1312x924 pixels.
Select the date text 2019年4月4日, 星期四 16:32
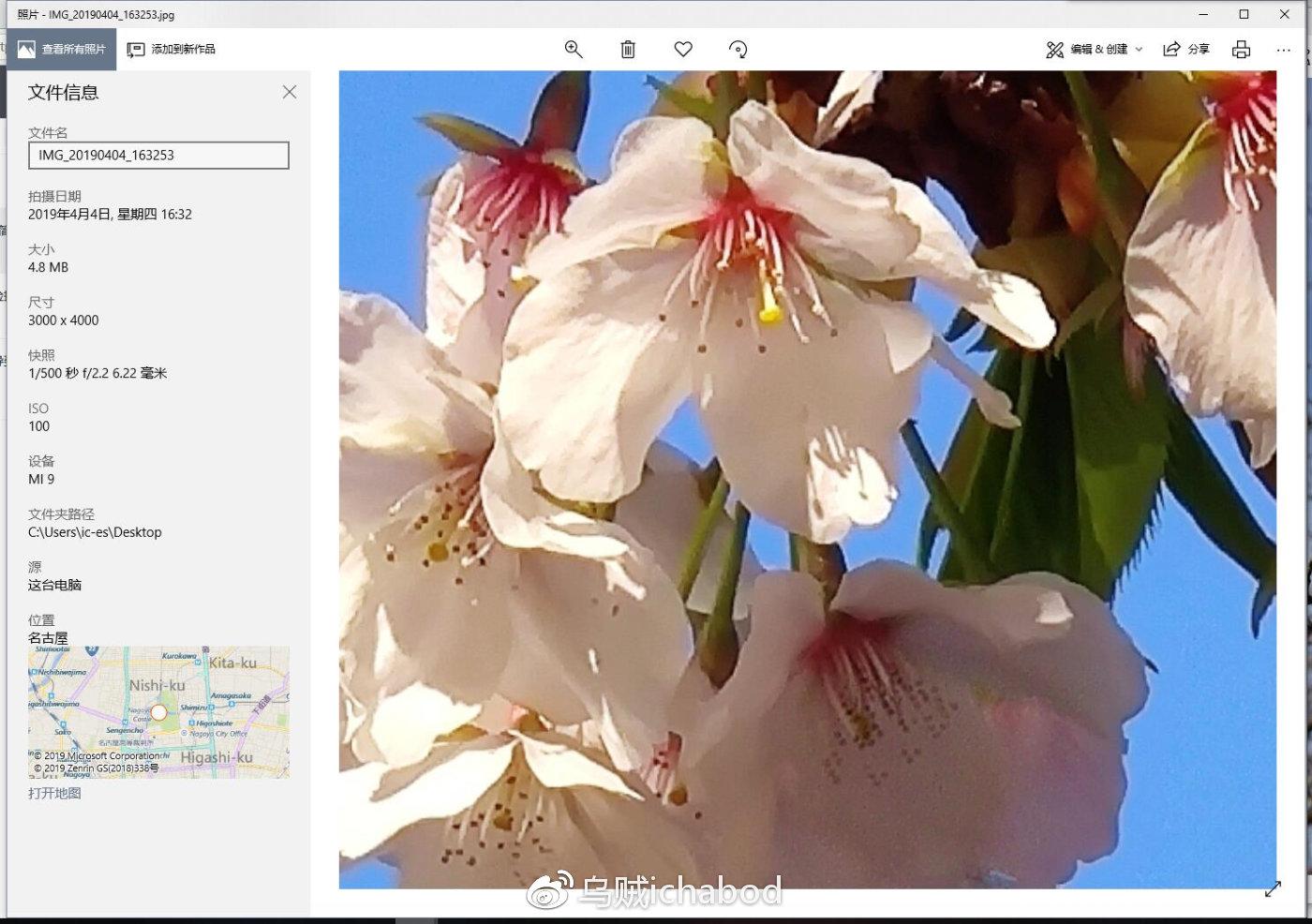[x=110, y=215]
